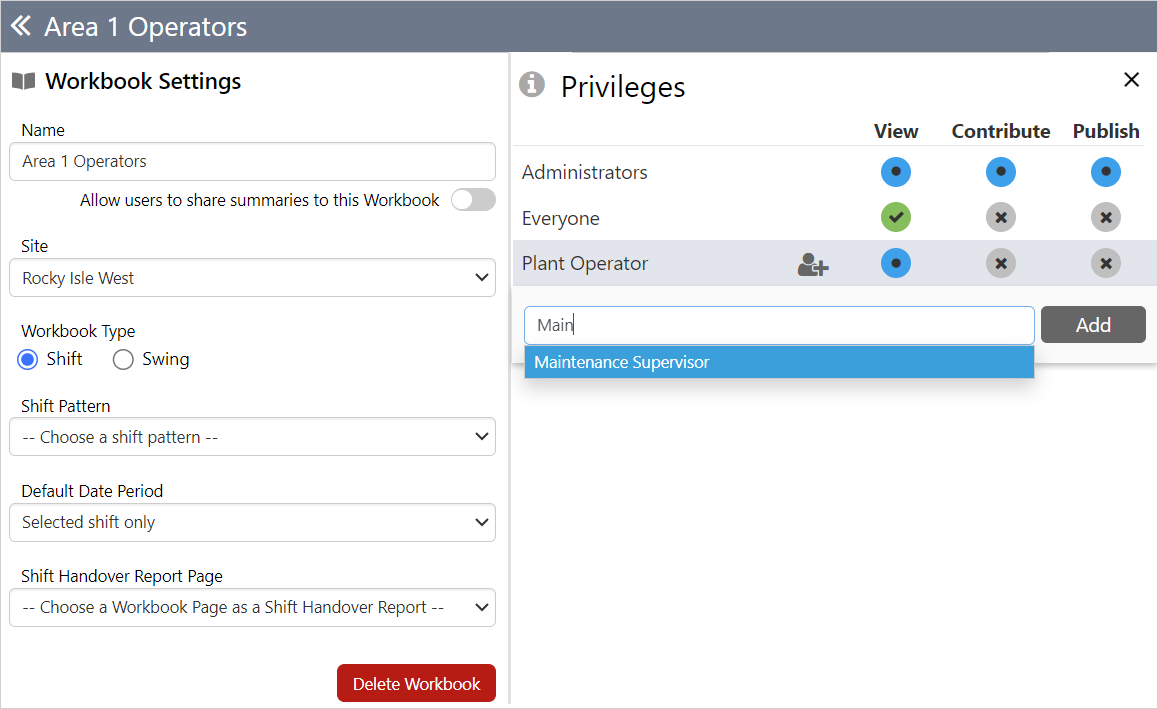Open the Shift Handover Report Page dropdown

[252, 607]
